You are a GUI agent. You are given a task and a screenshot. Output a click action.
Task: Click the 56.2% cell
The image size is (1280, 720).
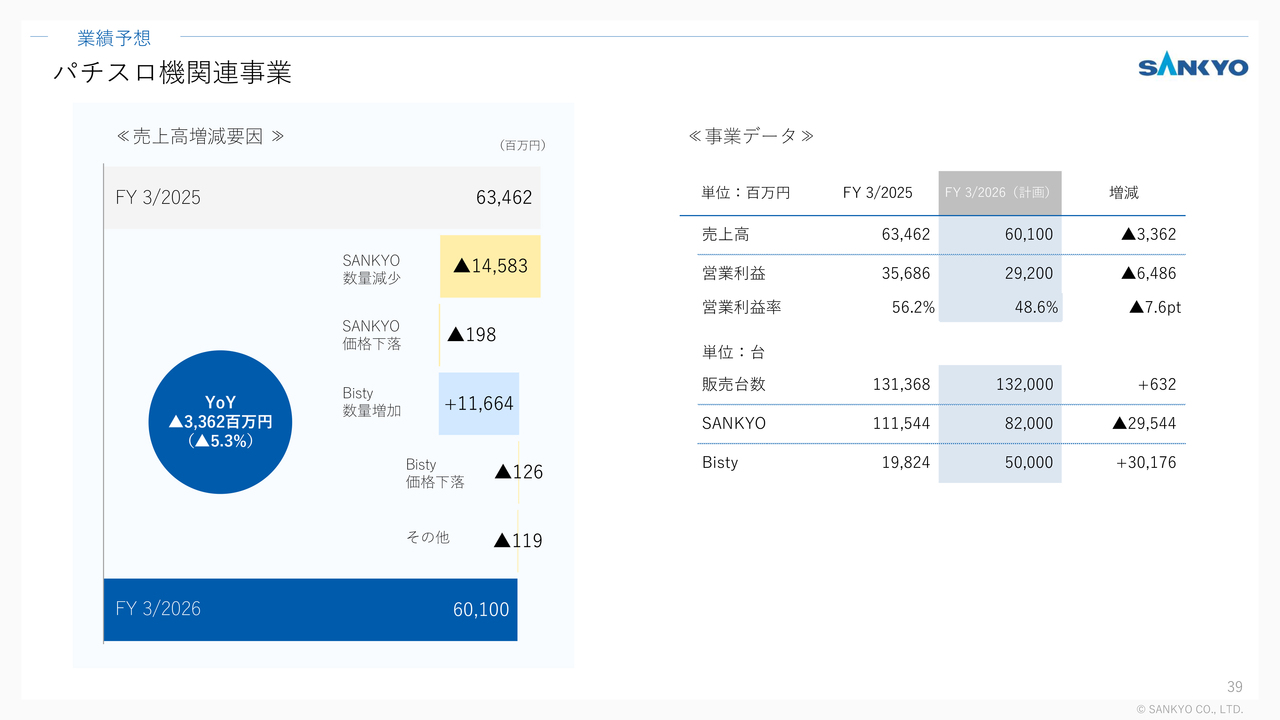[x=913, y=308]
